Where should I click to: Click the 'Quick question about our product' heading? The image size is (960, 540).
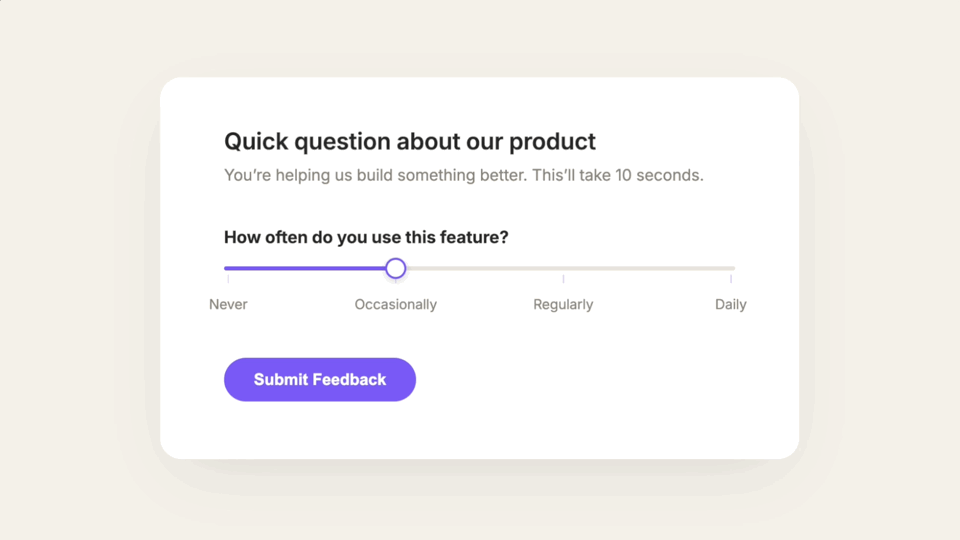click(410, 141)
